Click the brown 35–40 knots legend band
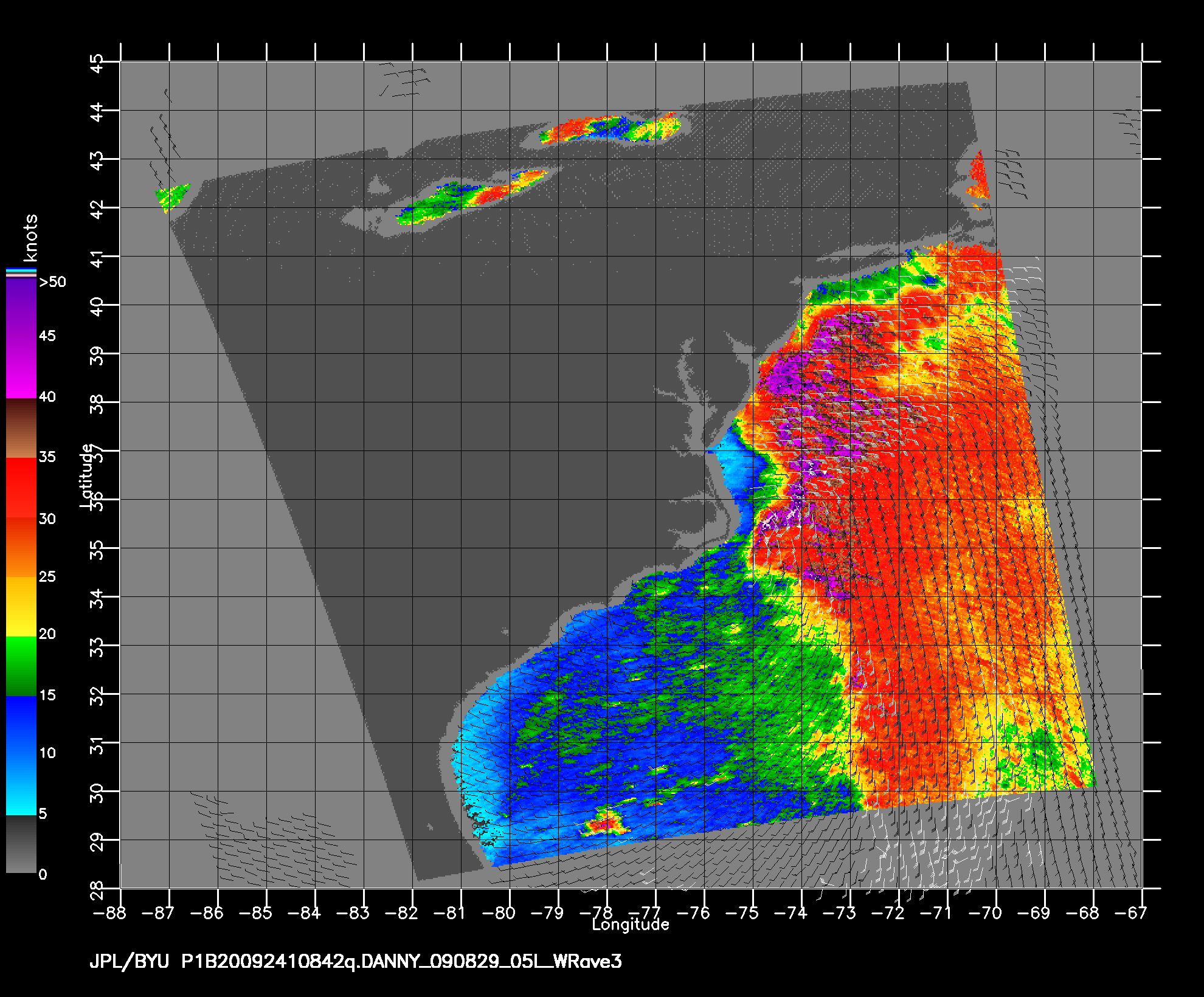The height and width of the screenshot is (997, 1204). tap(21, 428)
